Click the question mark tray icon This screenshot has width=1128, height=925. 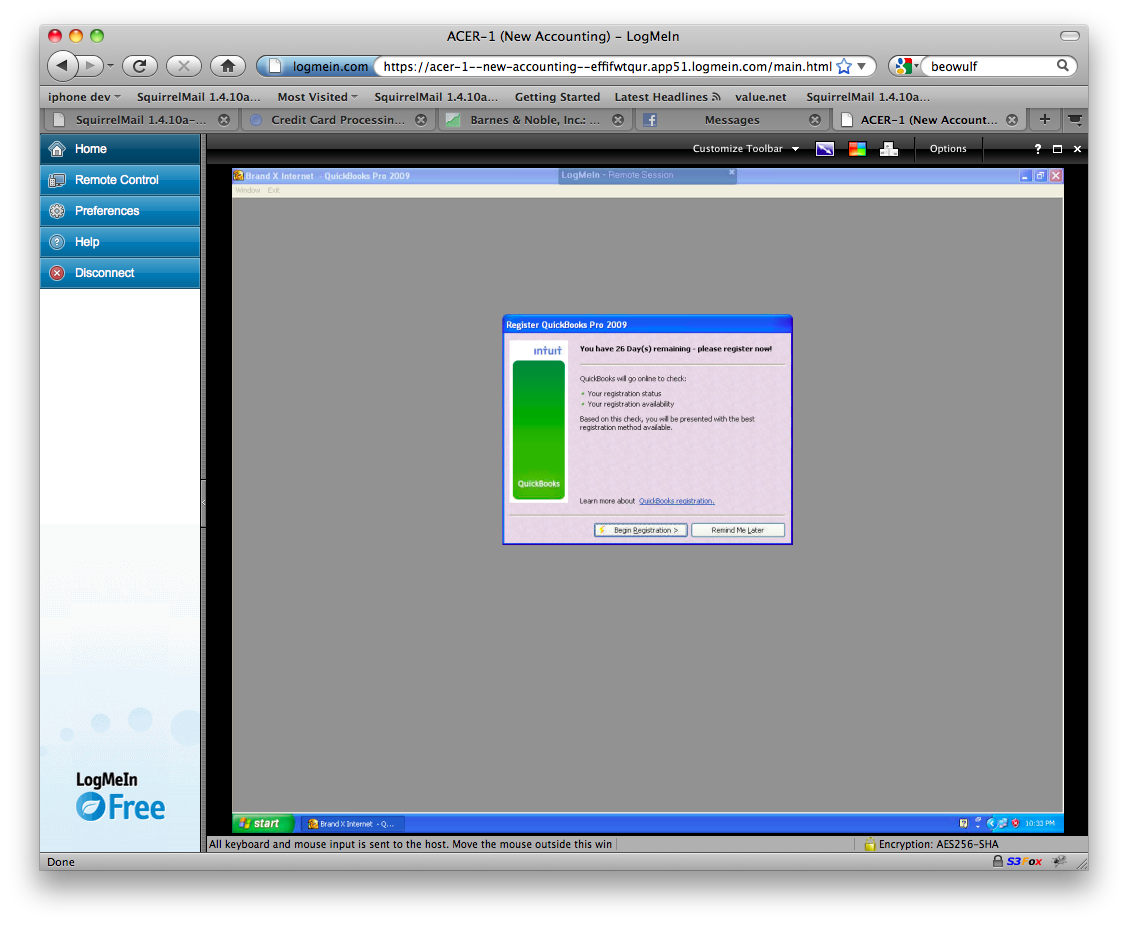point(963,823)
